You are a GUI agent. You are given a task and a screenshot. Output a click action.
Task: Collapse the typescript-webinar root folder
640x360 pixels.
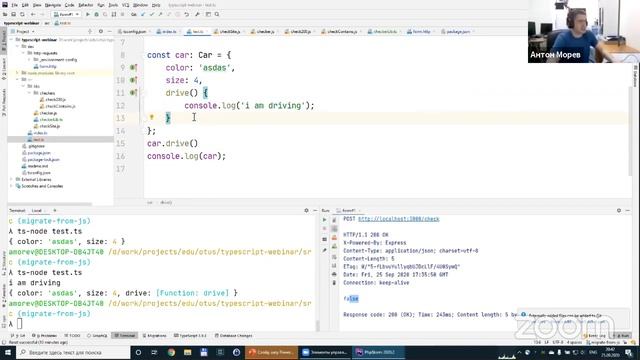coord(12,40)
